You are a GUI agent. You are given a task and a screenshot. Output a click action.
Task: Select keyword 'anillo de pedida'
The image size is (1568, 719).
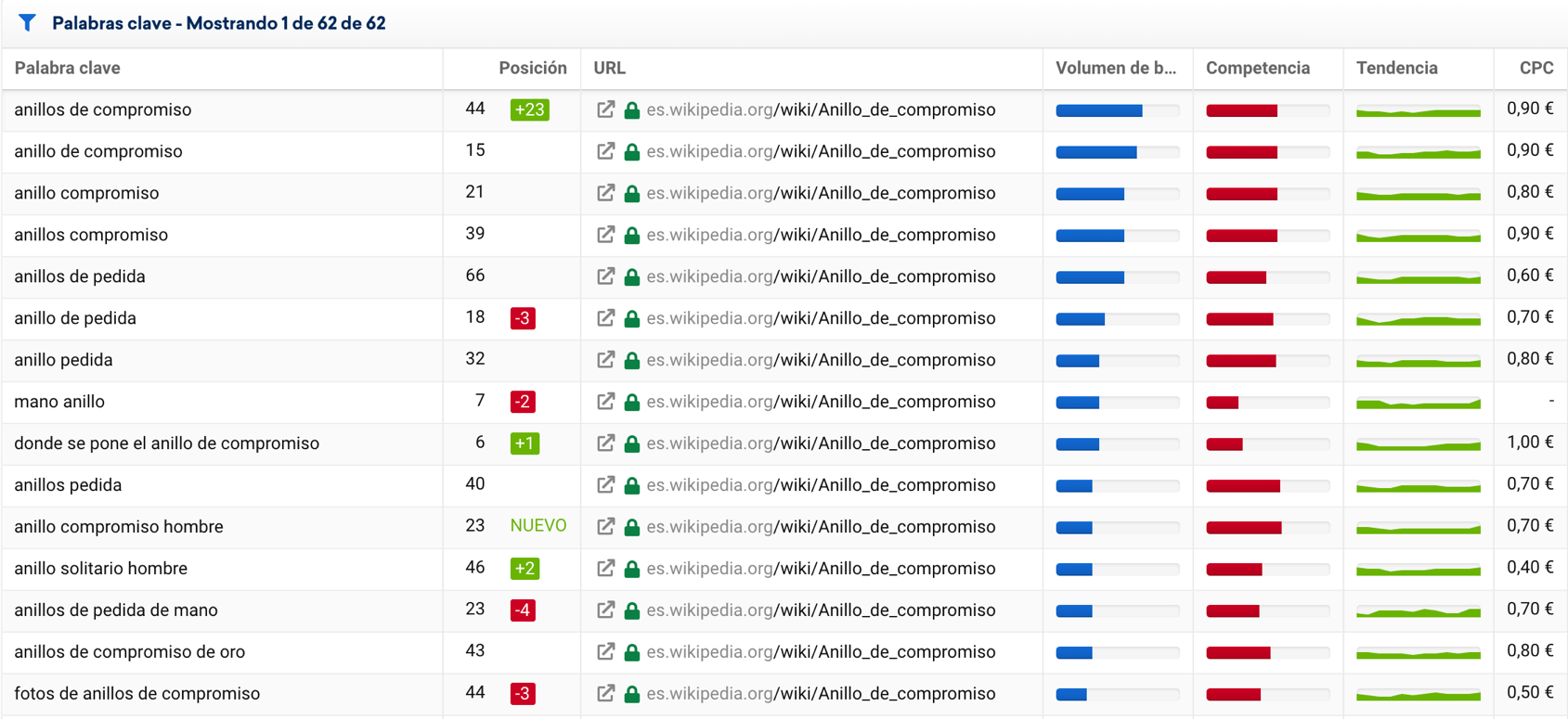[75, 318]
